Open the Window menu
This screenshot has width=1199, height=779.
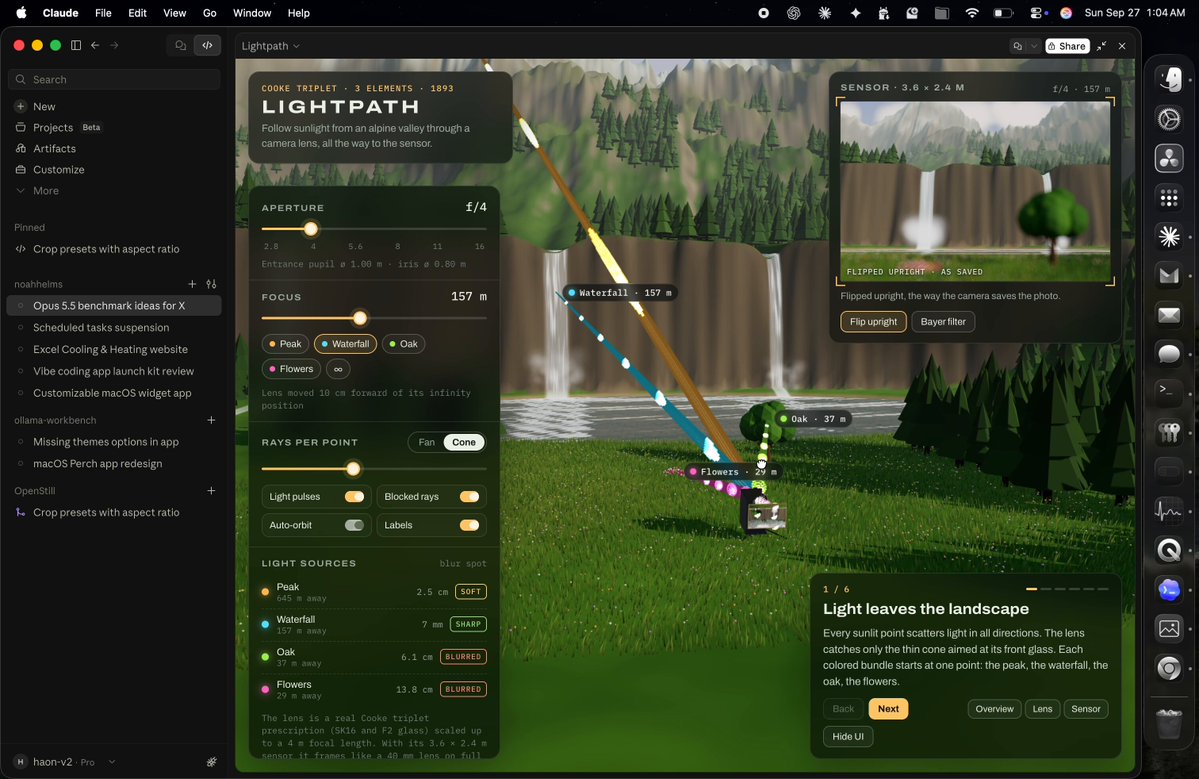pos(252,13)
